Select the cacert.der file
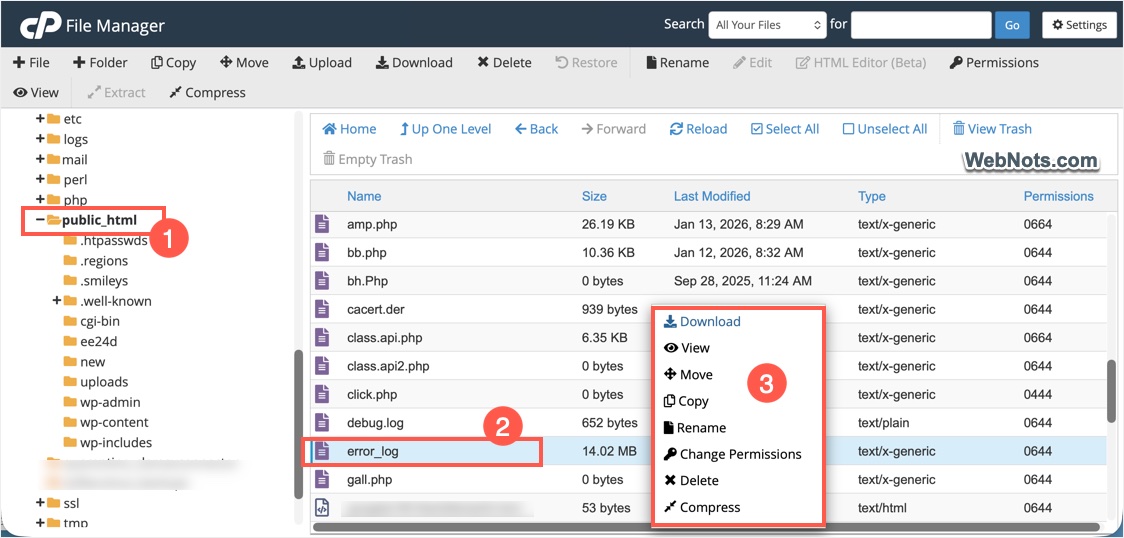Screen dimensions: 1124x538 pyautogui.click(x=376, y=309)
